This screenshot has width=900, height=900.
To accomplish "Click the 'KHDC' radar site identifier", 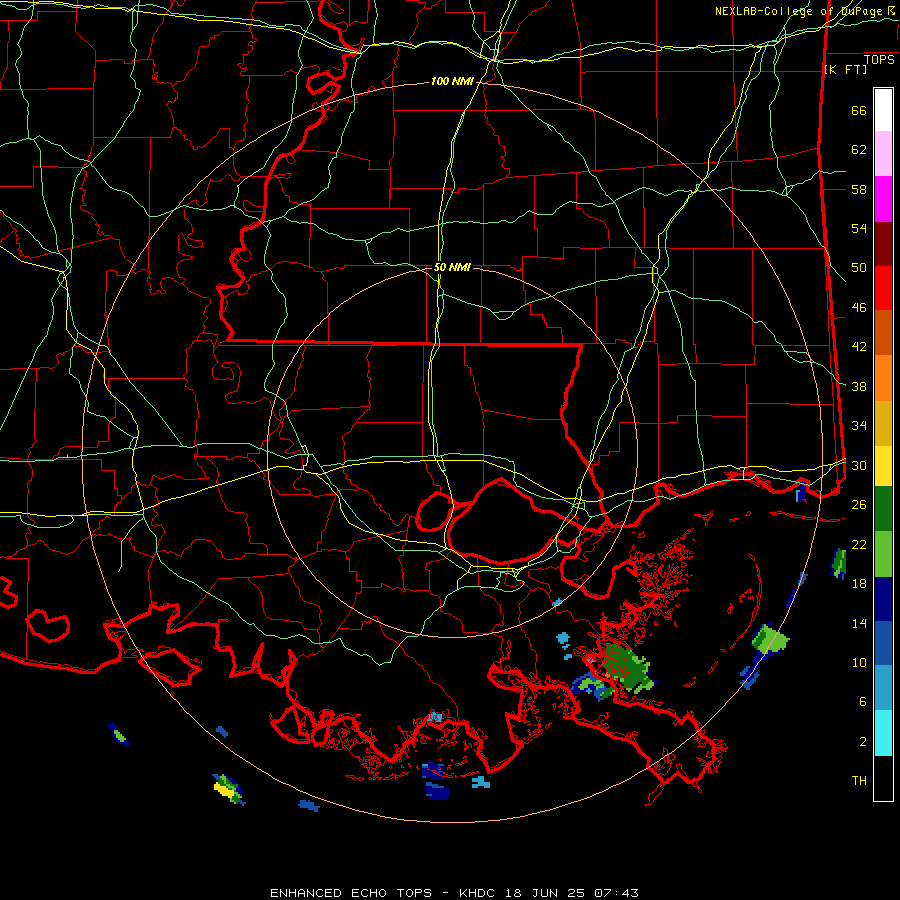I will pyautogui.click(x=479, y=893).
